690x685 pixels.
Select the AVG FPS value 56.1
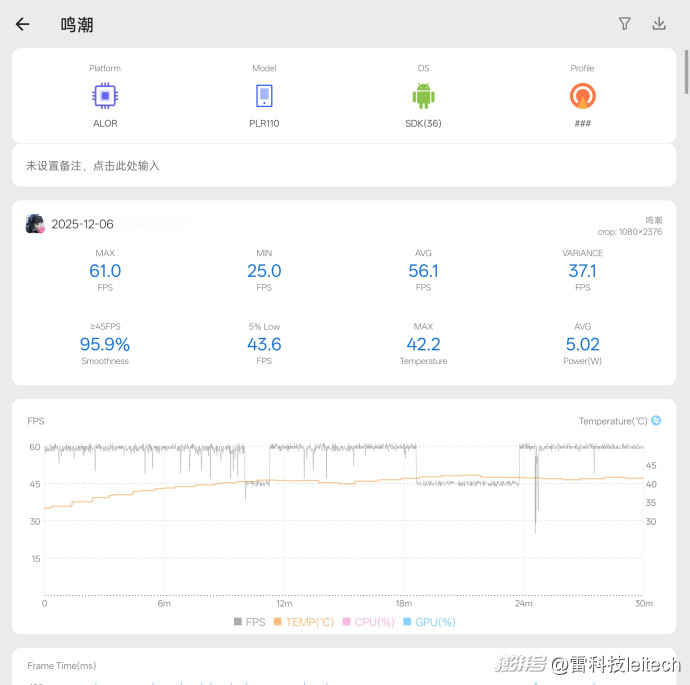tap(423, 271)
